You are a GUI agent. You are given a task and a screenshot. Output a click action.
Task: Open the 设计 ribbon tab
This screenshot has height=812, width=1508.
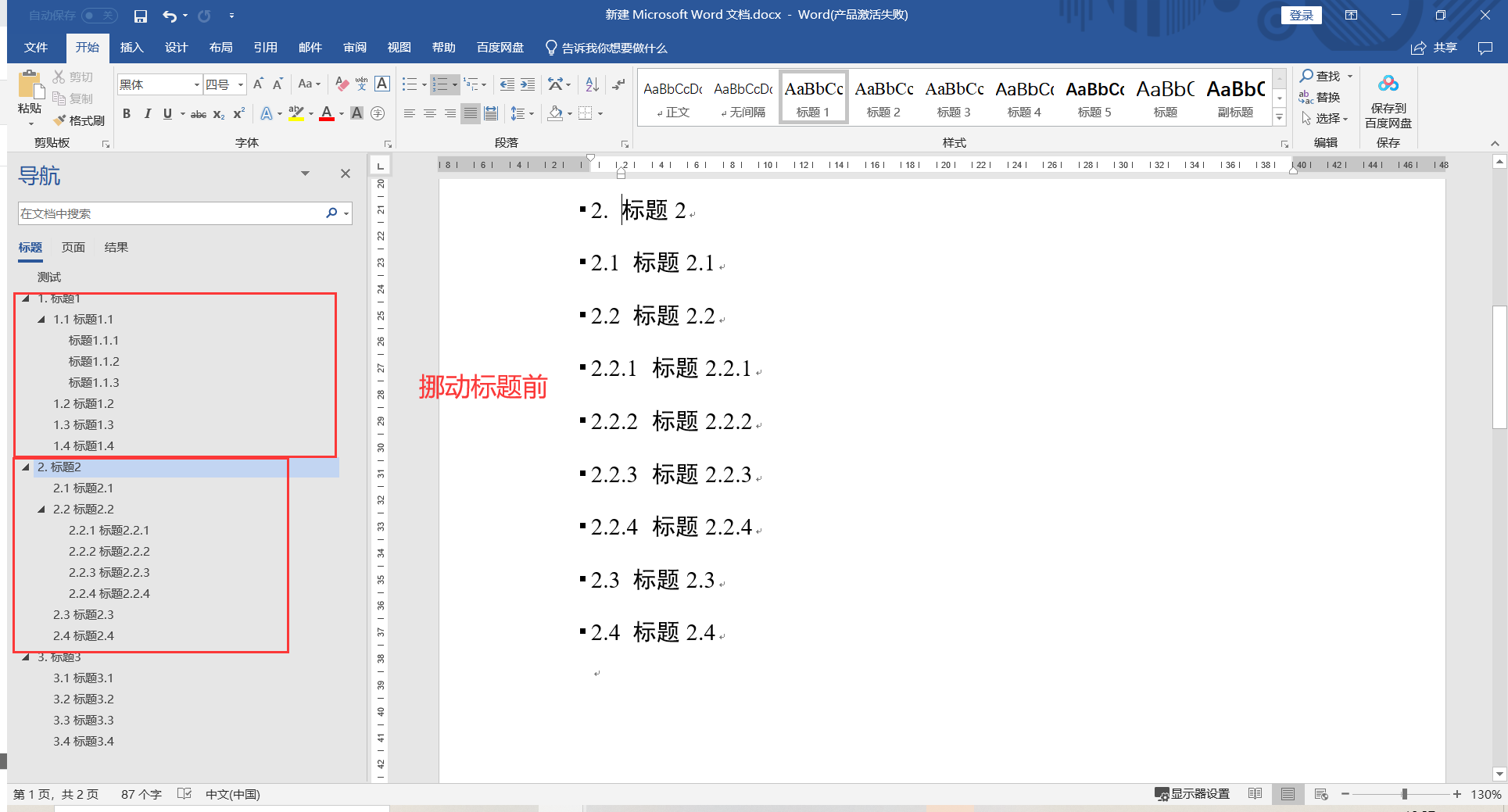coord(177,48)
